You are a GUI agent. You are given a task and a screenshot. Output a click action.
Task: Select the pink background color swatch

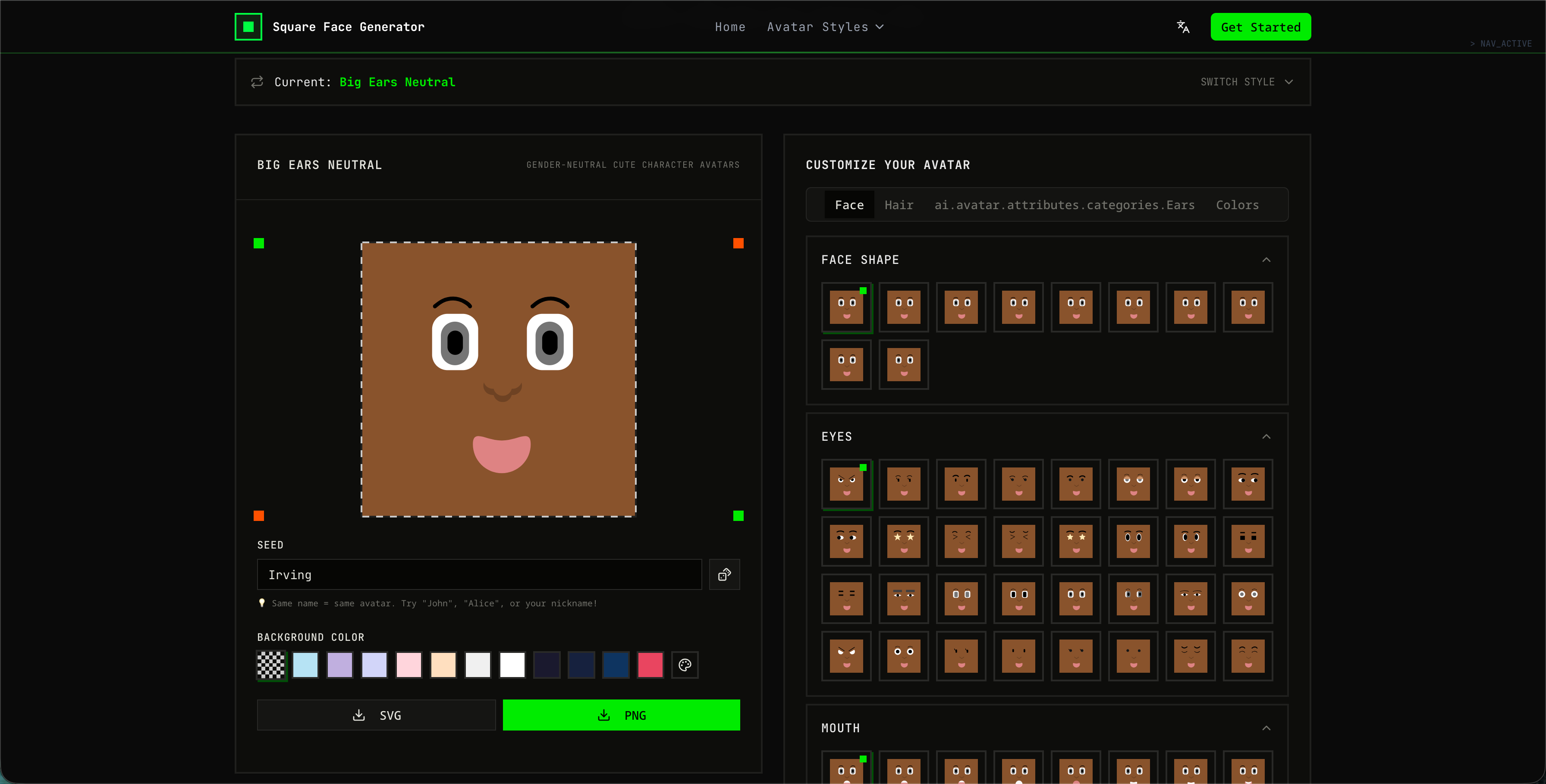[x=408, y=665]
